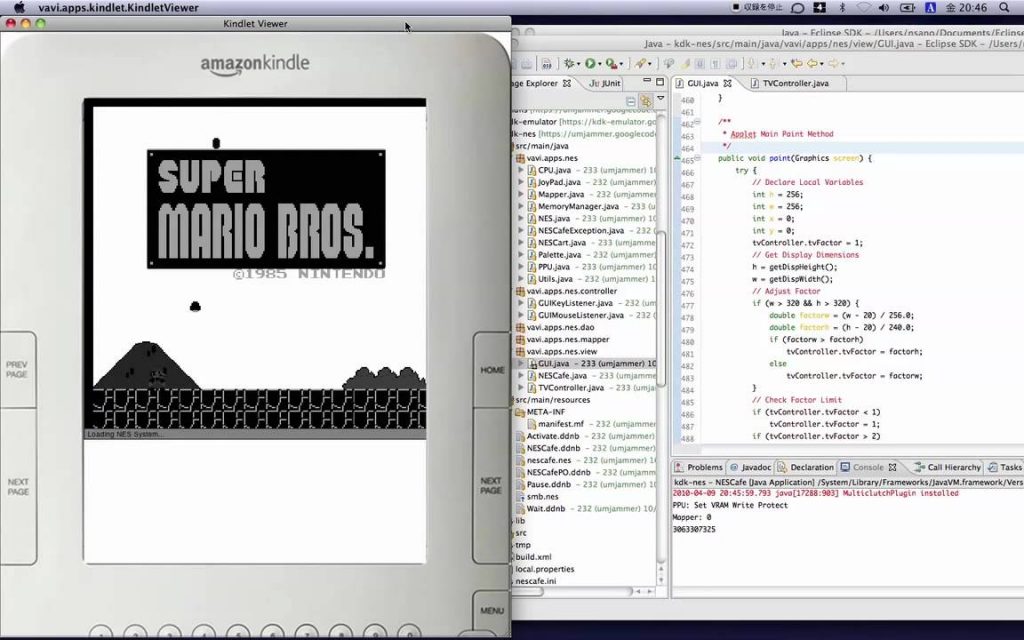Select build.xml in the project tree

[533, 557]
